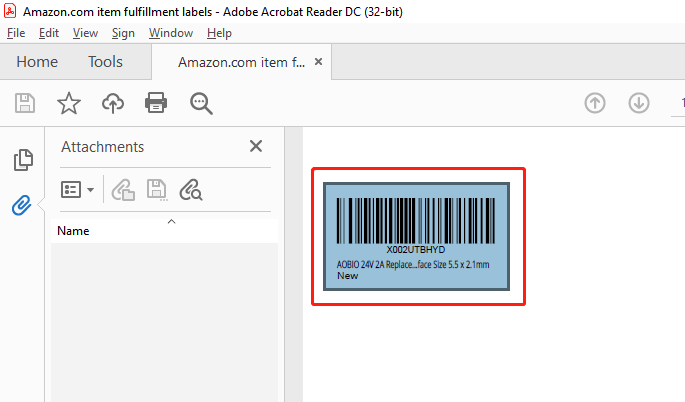Select the Amazon.com item f... document tab
The height and width of the screenshot is (402, 685).
pyautogui.click(x=241, y=62)
